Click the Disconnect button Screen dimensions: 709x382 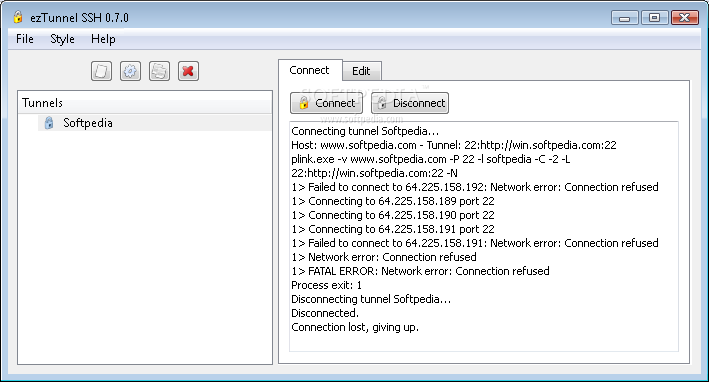[410, 103]
